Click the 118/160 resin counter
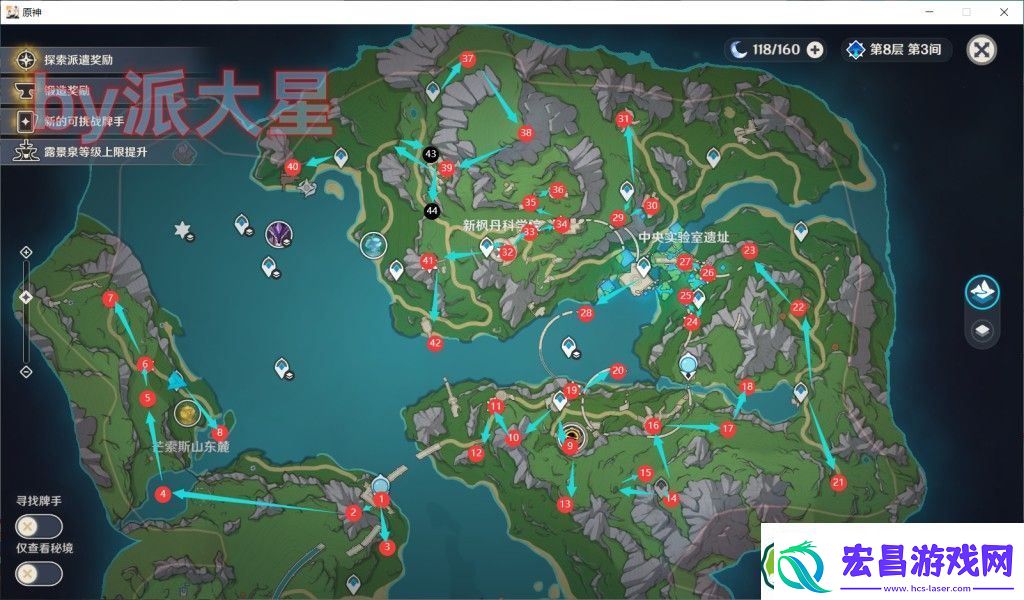 [x=775, y=50]
